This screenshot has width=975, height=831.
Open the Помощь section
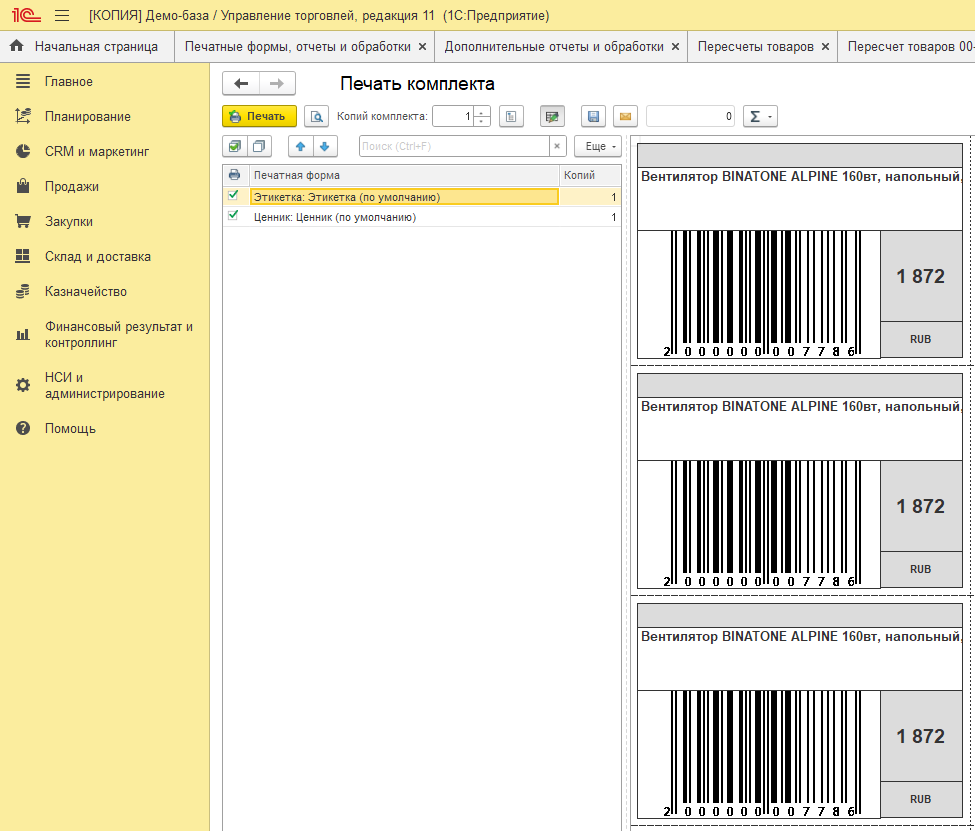tap(104, 429)
